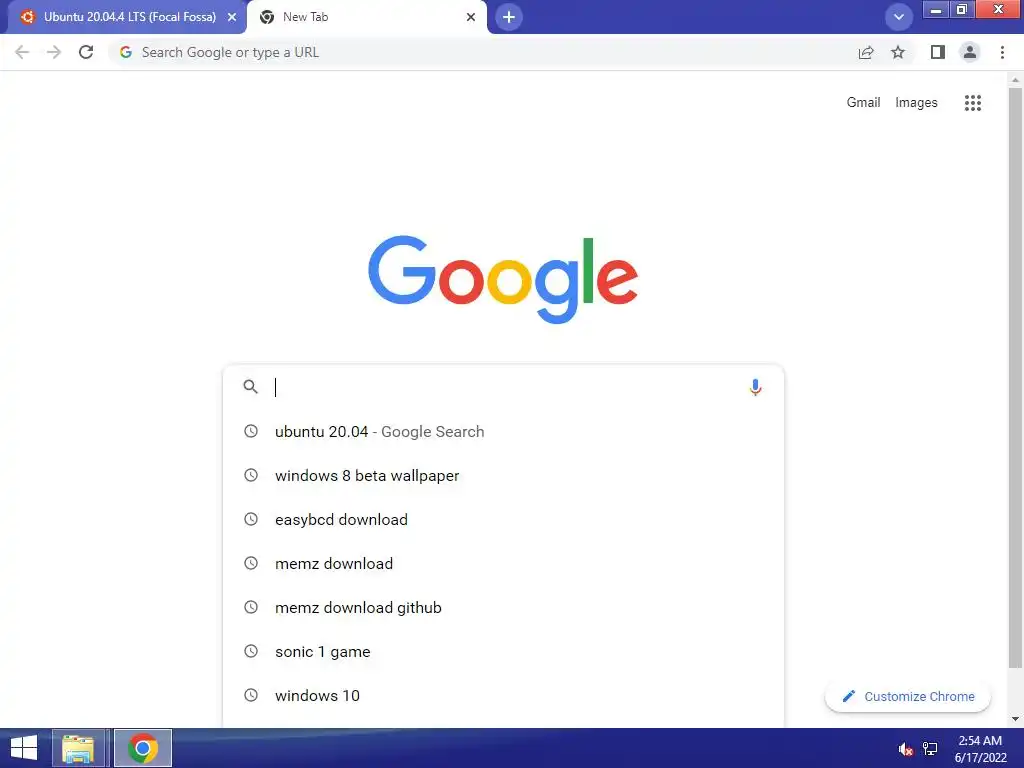
Task: Click the forward navigation arrow
Action: click(x=54, y=52)
